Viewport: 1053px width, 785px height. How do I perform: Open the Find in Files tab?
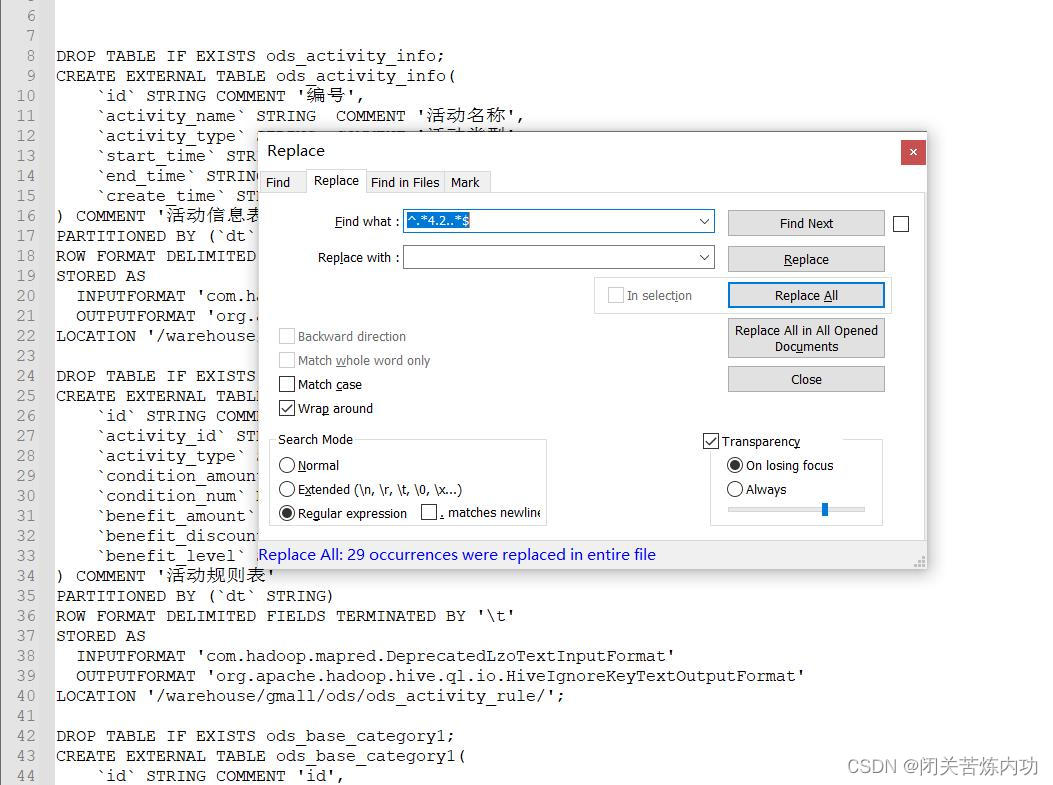click(x=405, y=182)
